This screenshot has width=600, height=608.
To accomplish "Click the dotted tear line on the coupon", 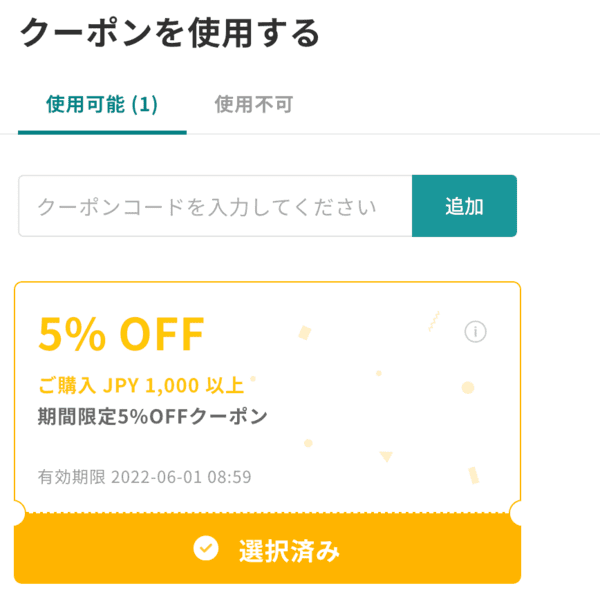I will 267,513.
